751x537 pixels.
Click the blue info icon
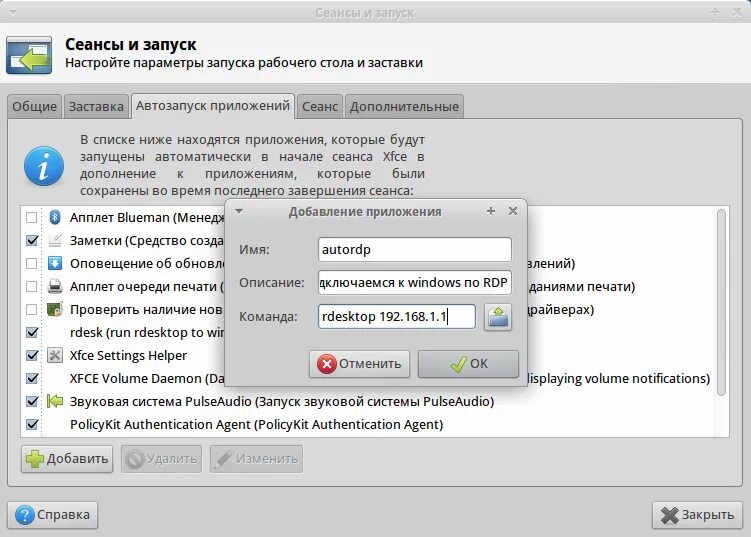pyautogui.click(x=44, y=166)
